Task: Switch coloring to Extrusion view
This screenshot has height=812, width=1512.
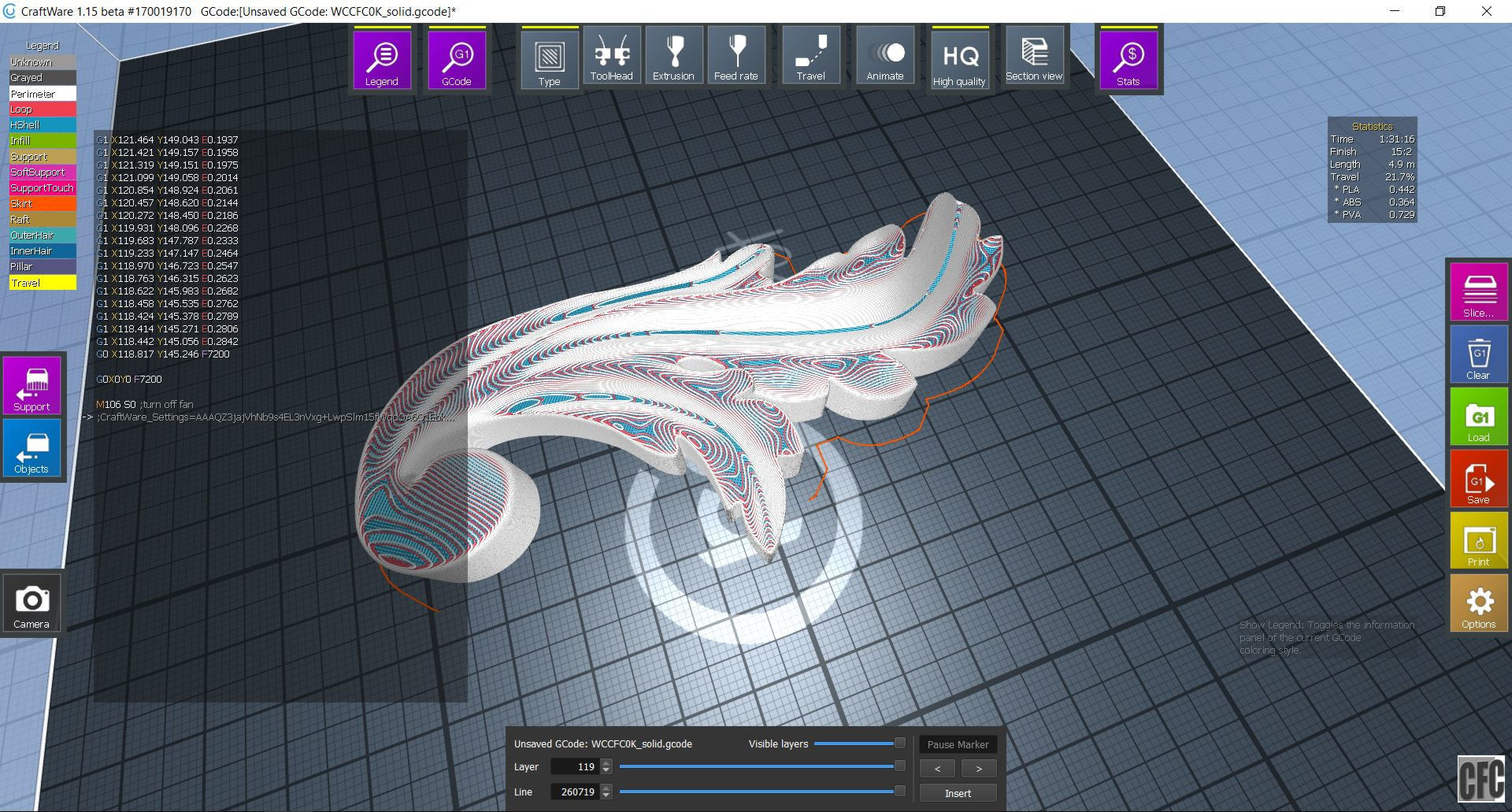Action: point(674,55)
